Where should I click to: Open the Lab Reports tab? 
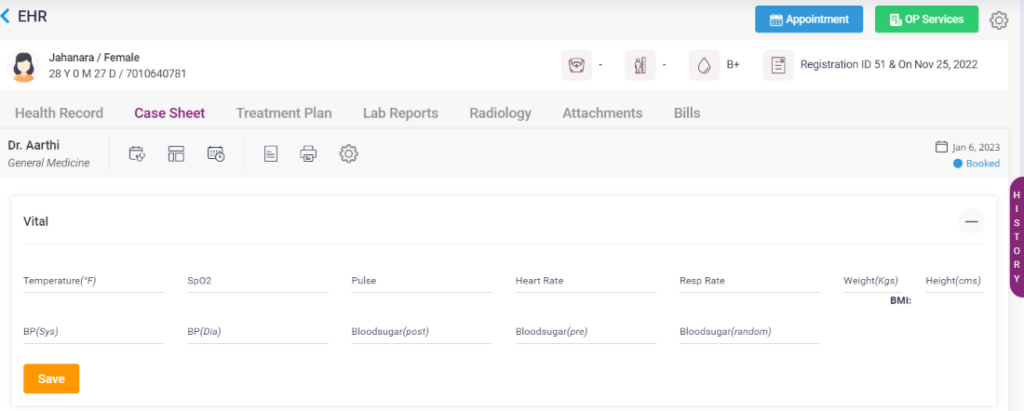coord(400,113)
